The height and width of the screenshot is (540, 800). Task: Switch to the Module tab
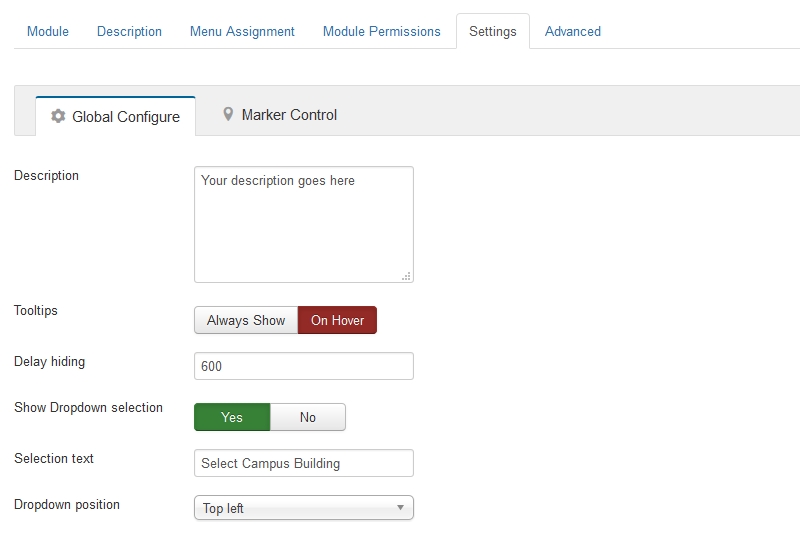pyautogui.click(x=48, y=32)
